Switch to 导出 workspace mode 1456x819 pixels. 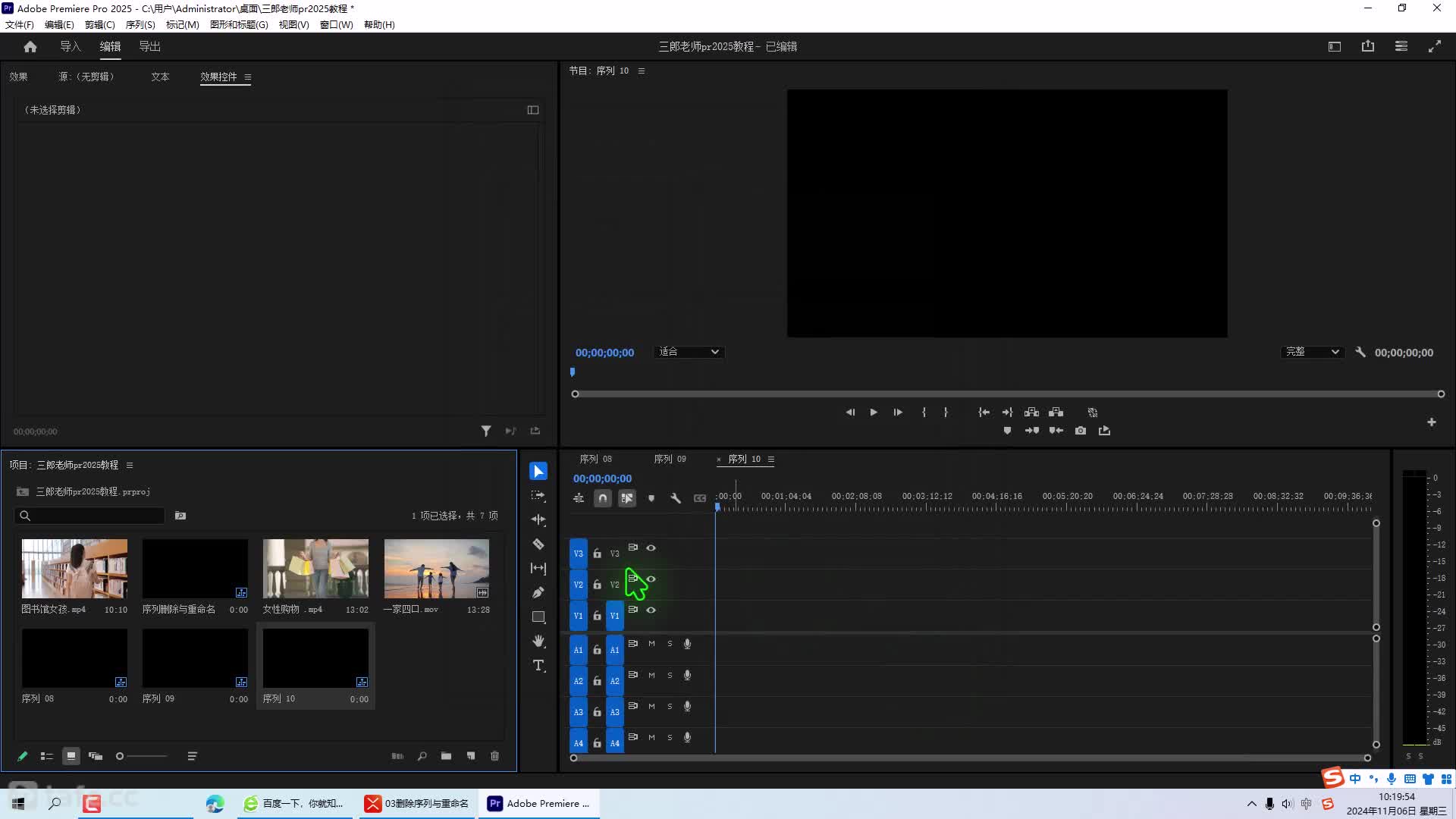149,46
